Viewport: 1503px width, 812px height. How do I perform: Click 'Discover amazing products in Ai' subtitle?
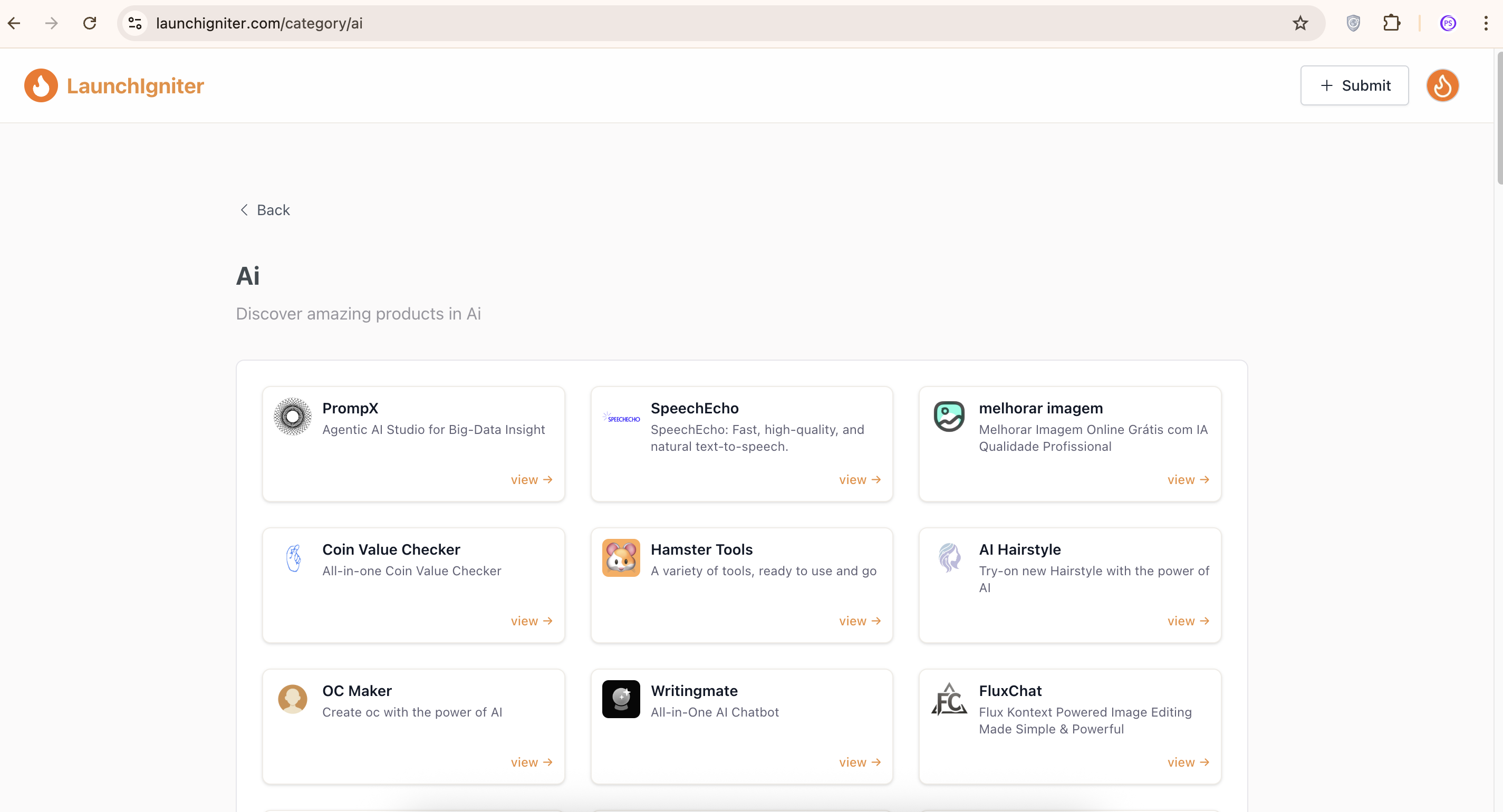point(358,314)
